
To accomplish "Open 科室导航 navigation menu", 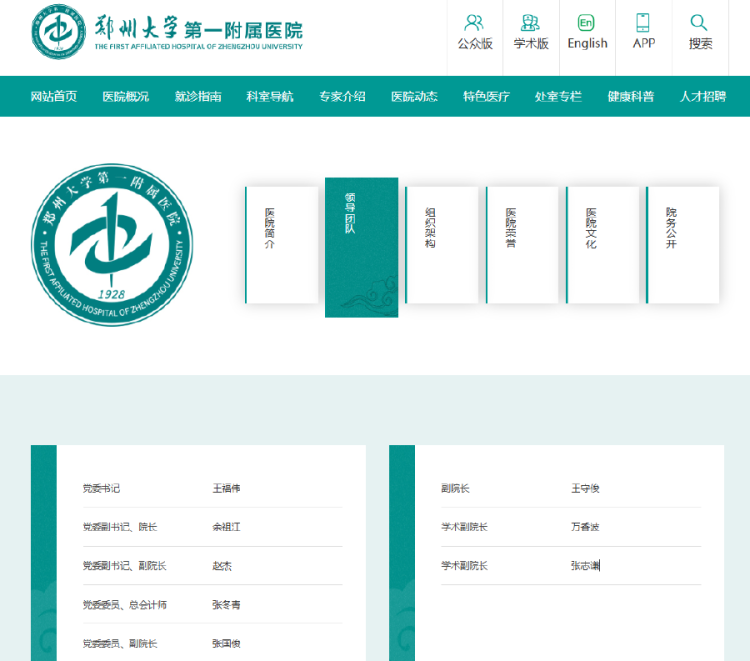I will (270, 97).
